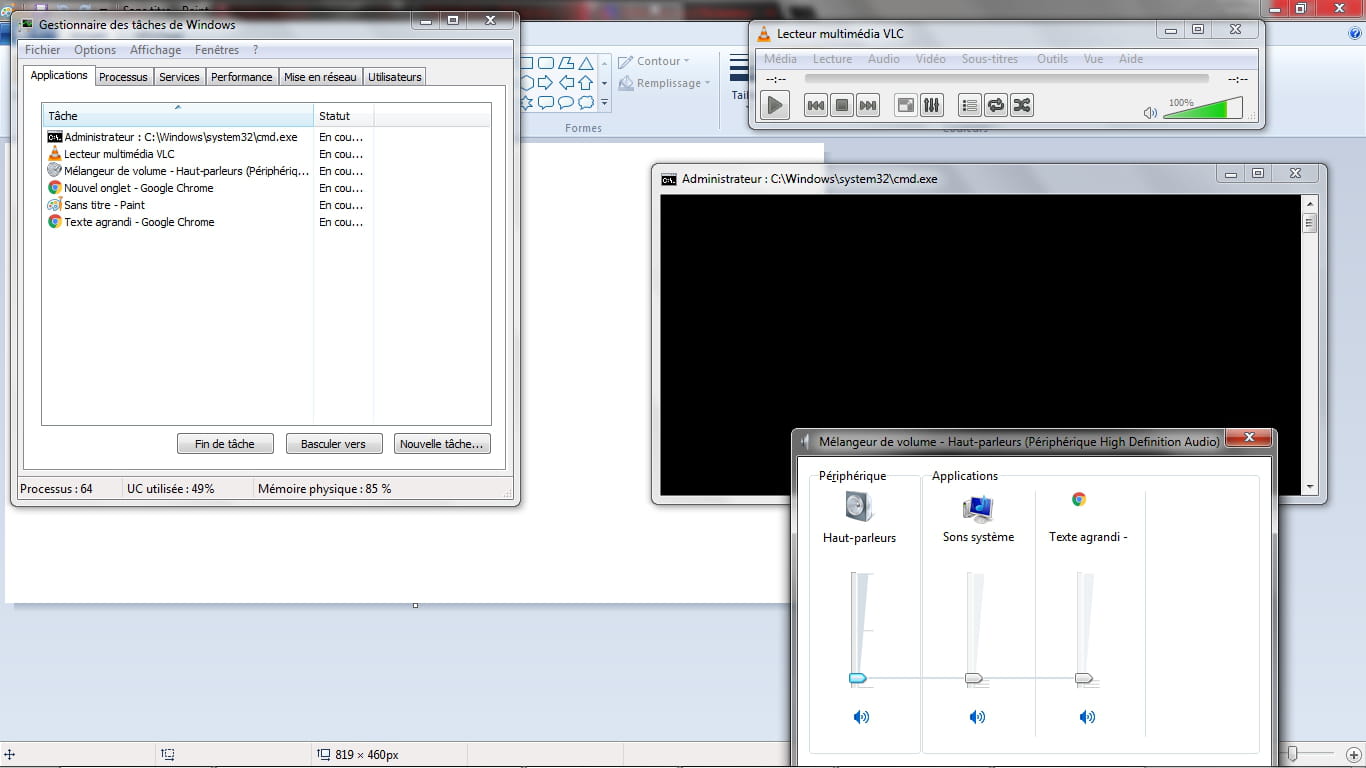Select the cloud callout shape in Paint
Viewport: 1366px width, 768px height.
(586, 102)
